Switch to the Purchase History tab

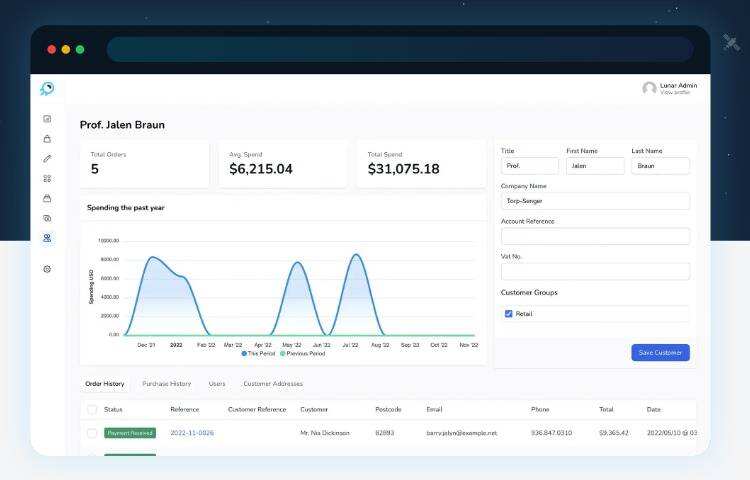[166, 383]
